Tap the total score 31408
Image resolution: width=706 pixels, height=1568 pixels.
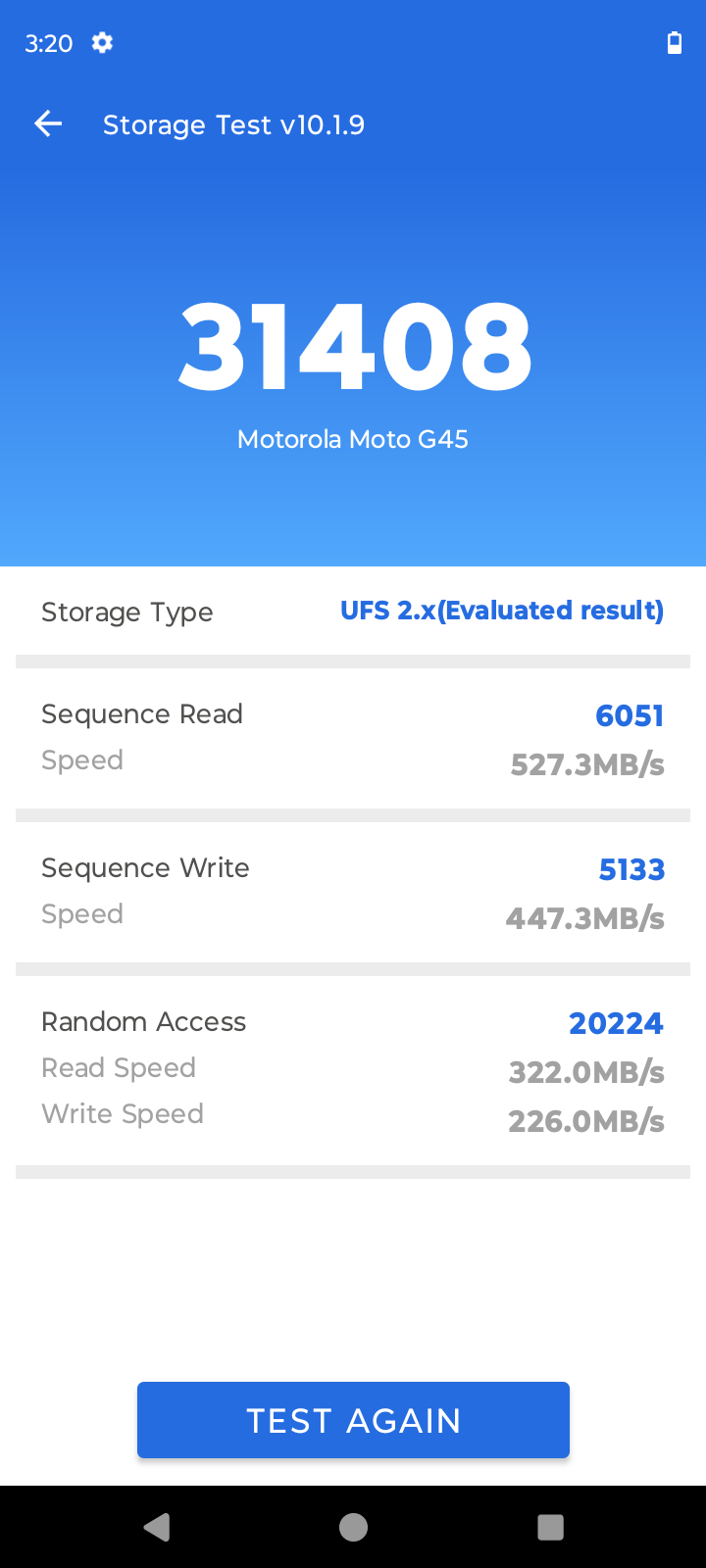354,347
